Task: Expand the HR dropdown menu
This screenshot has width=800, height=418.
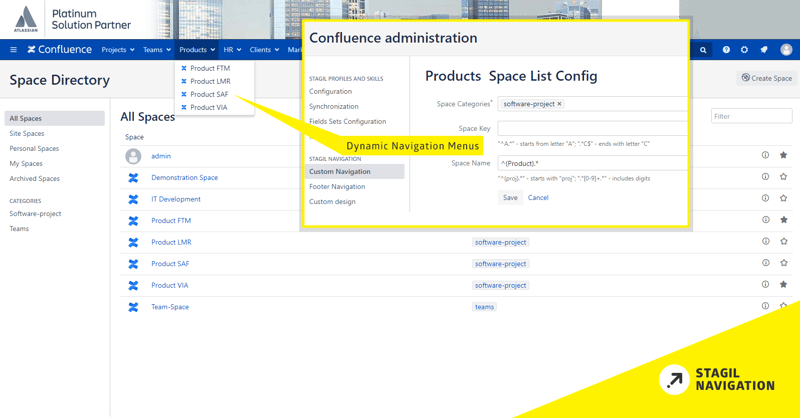Action: click(232, 50)
